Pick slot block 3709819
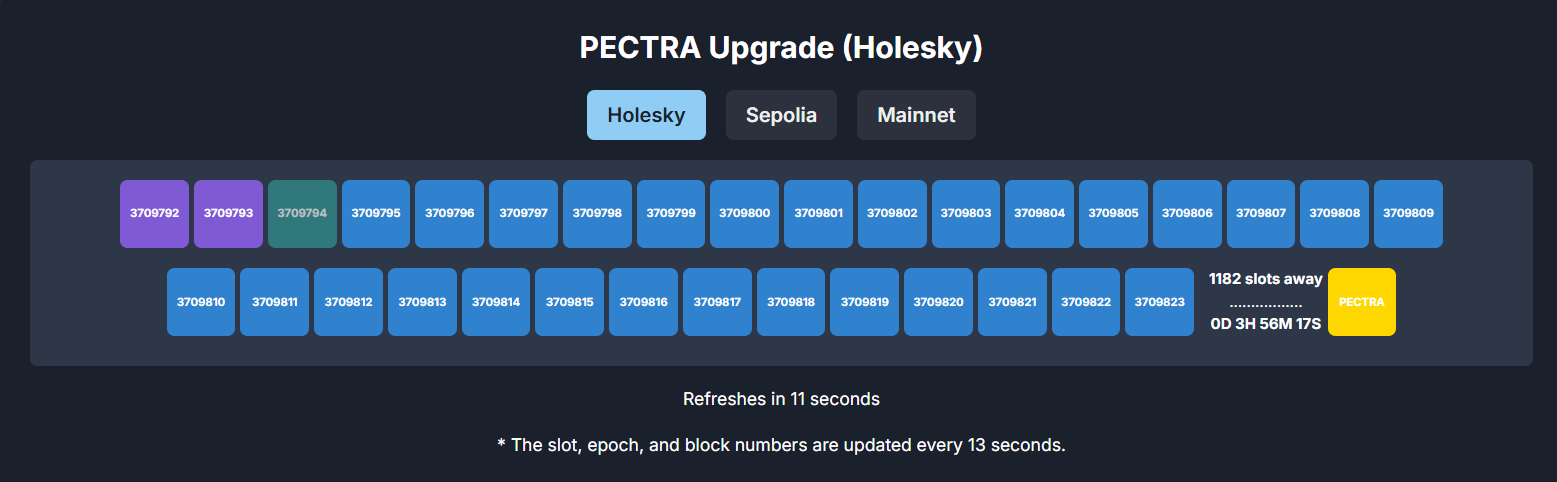 (864, 302)
